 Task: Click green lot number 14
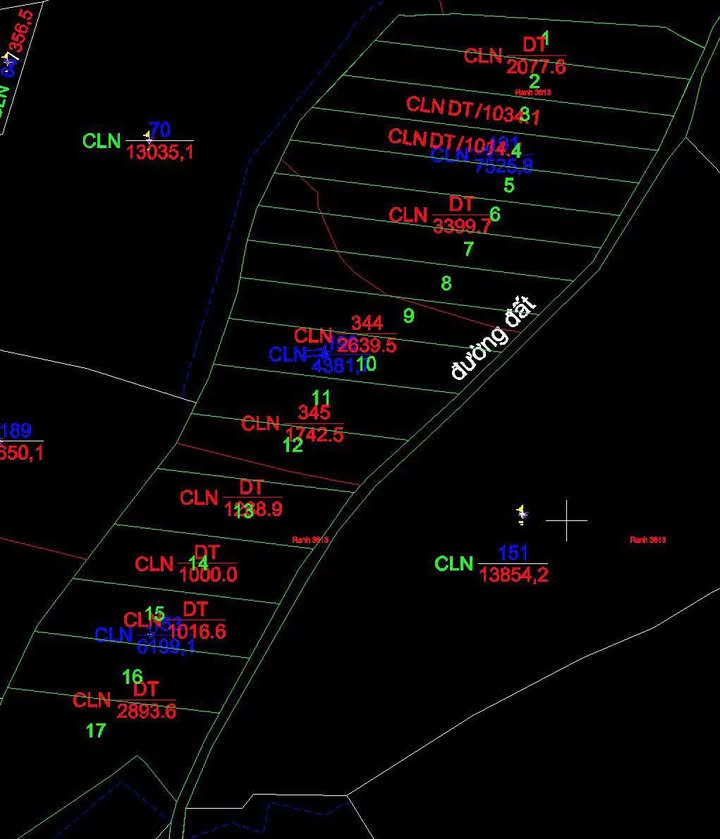point(198,563)
